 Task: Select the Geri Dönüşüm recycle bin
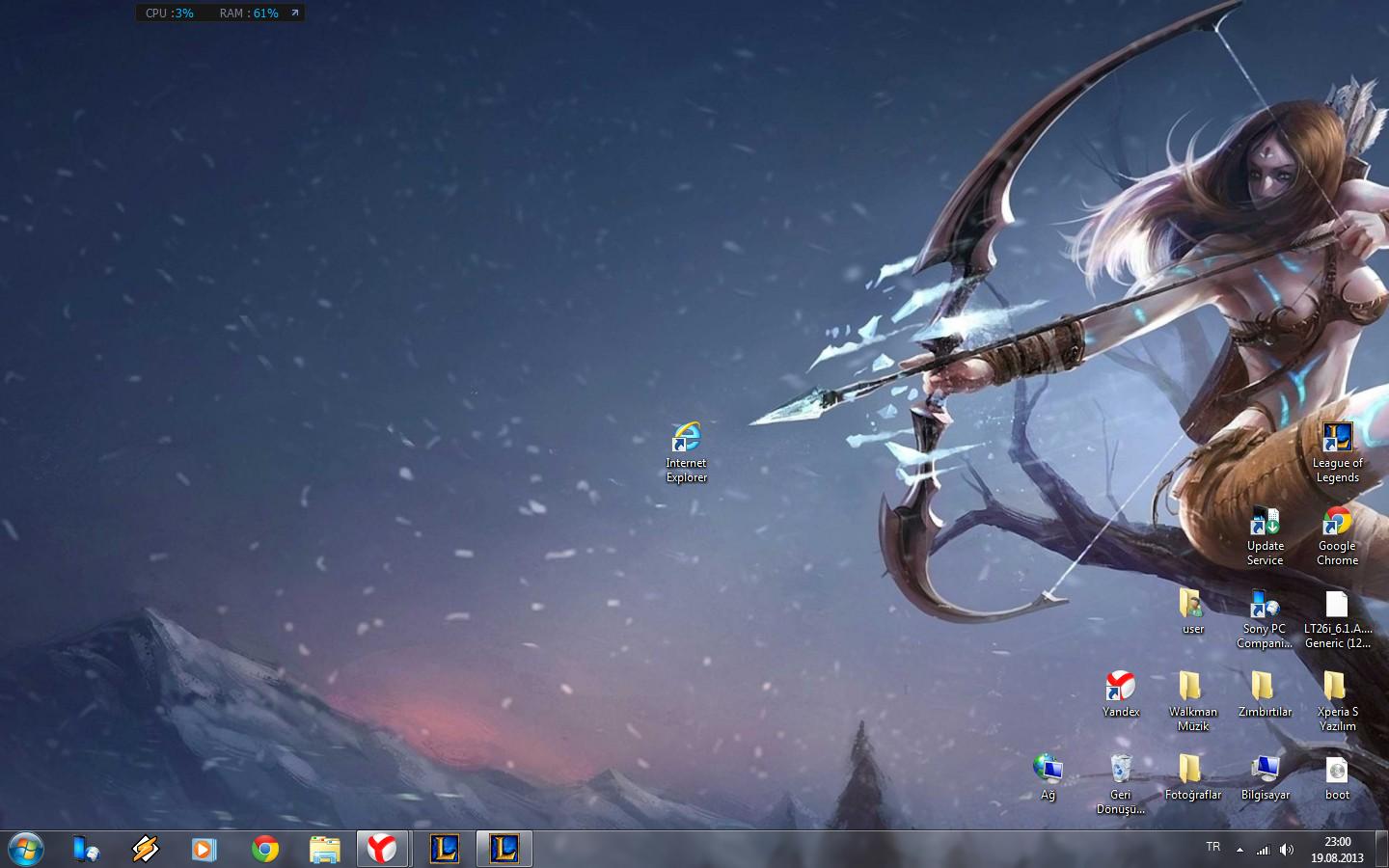pyautogui.click(x=1120, y=784)
